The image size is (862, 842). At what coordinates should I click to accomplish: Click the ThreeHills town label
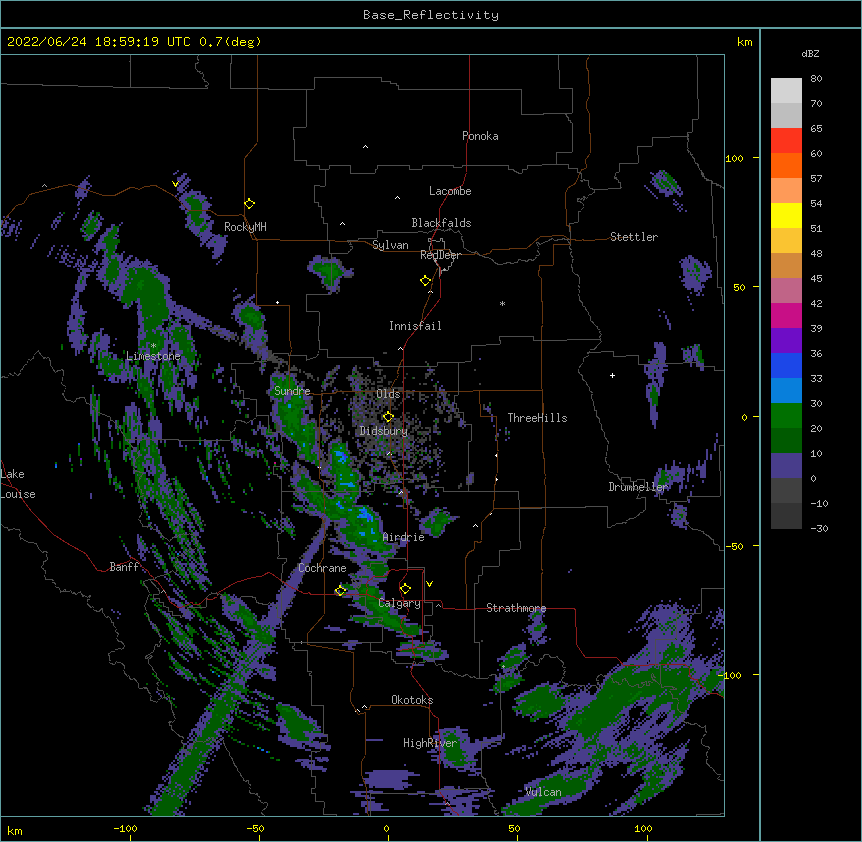pyautogui.click(x=537, y=418)
